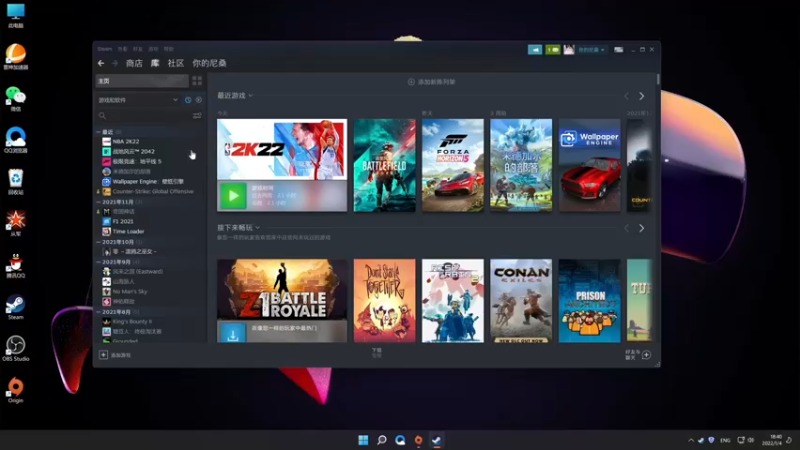Open the advanced filter settings icon
This screenshot has width=800, height=450.
(x=197, y=116)
